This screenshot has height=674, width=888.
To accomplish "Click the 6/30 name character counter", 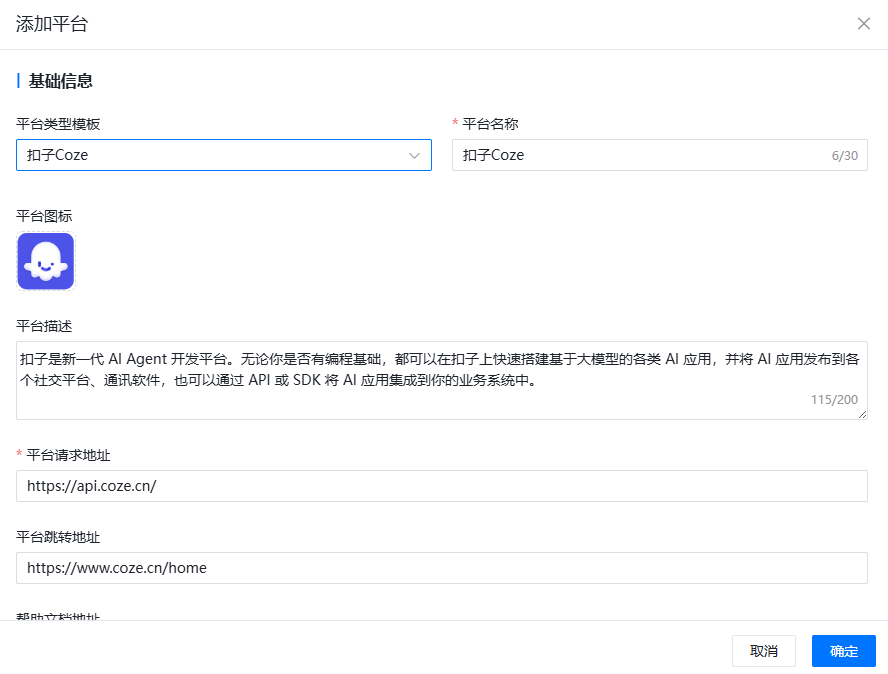I will pos(844,156).
